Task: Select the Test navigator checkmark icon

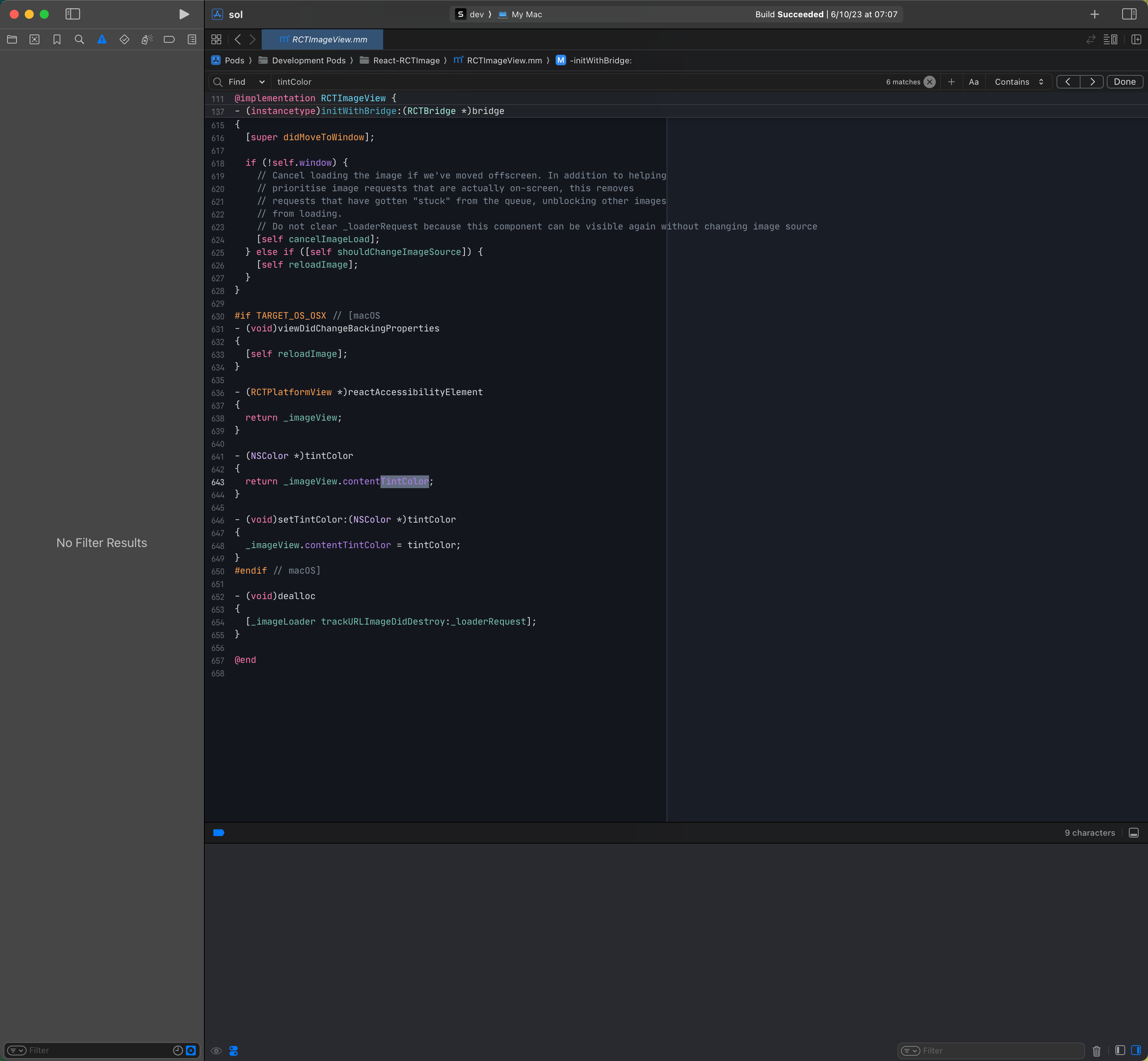Action: tap(124, 40)
